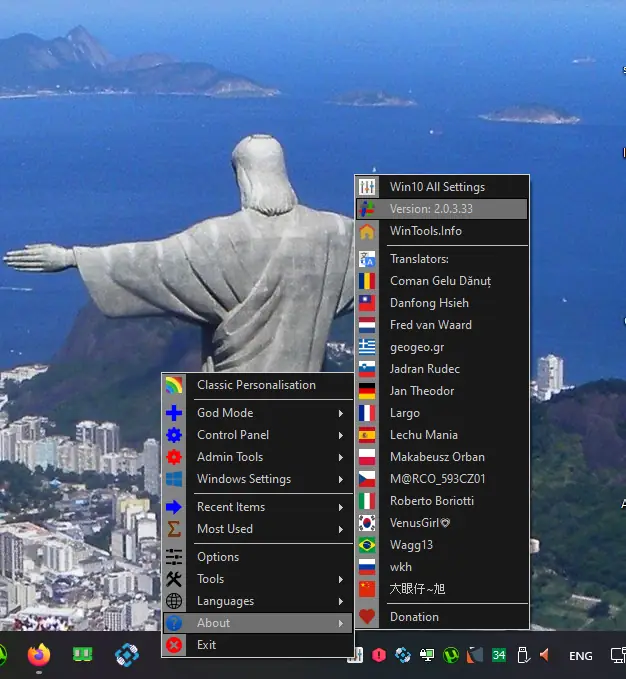This screenshot has width=626, height=679.
Task: Expand the About submenu arrow
Action: point(341,624)
